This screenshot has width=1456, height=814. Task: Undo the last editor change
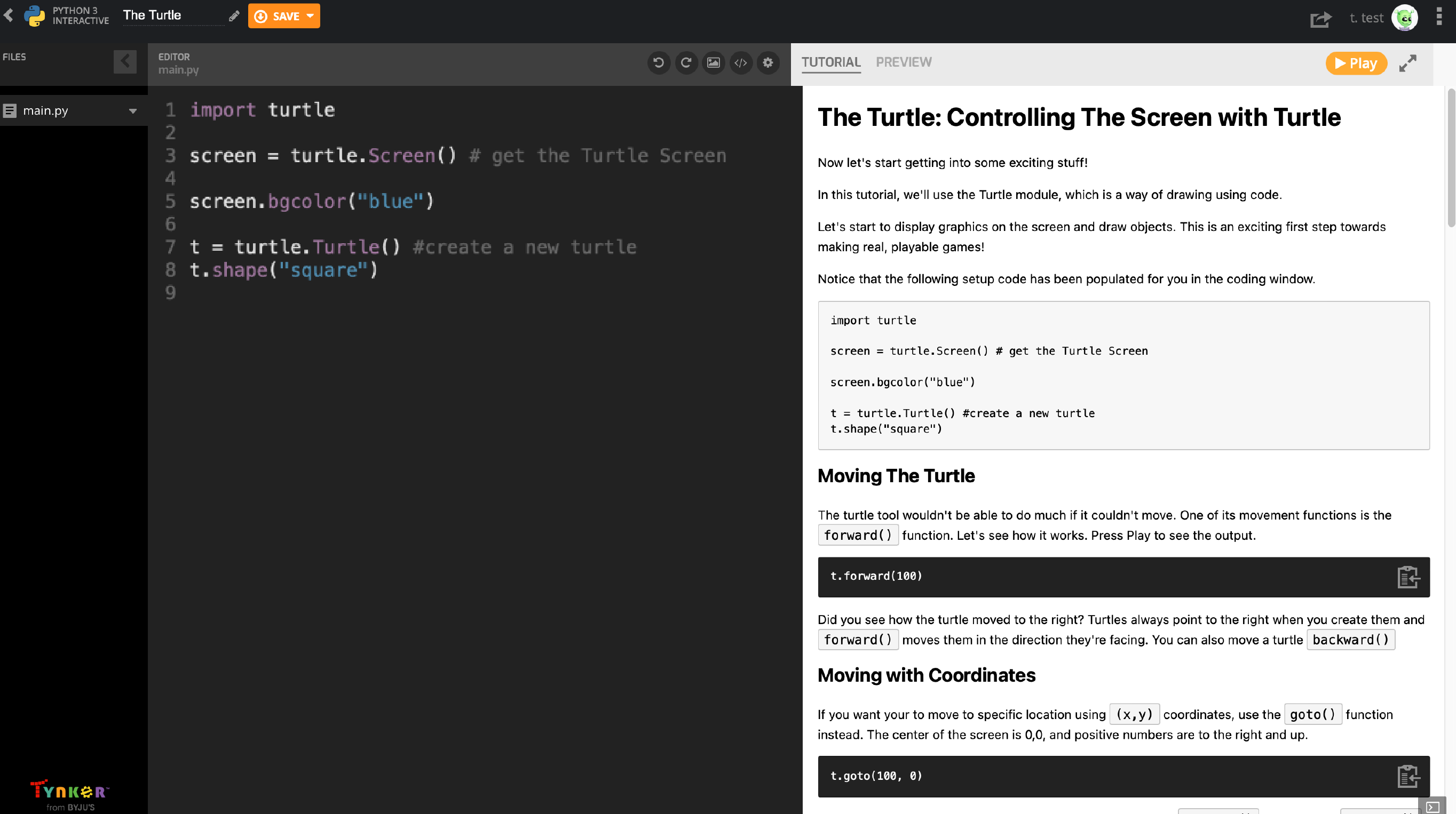(x=659, y=62)
